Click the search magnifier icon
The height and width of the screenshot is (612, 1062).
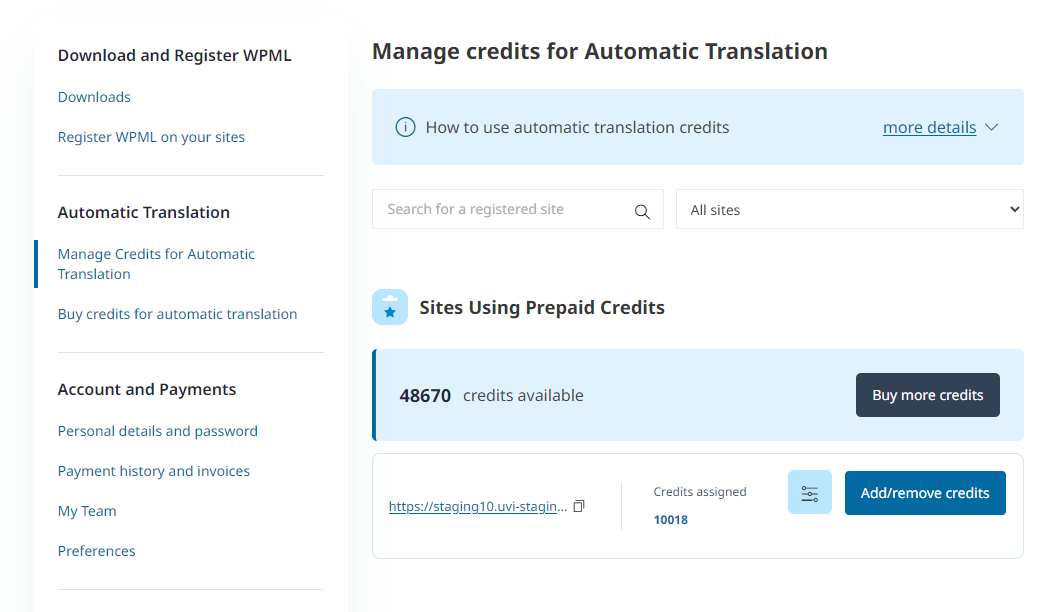coord(642,211)
